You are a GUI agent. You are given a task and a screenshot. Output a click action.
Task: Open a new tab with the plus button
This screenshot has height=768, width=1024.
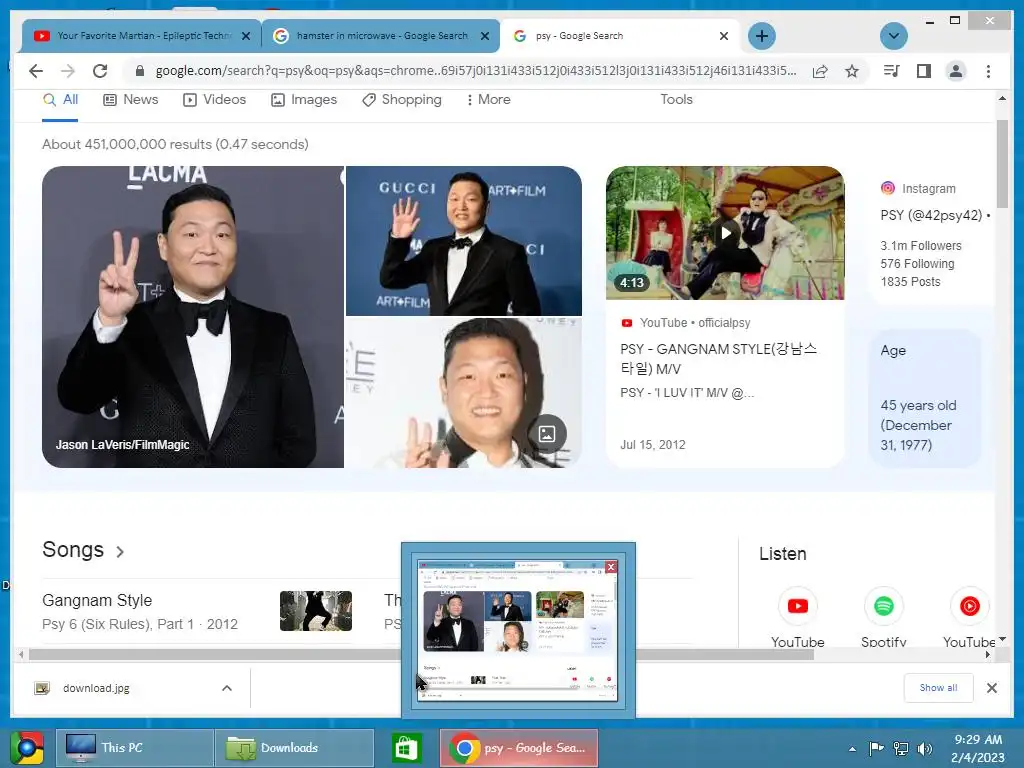click(761, 36)
